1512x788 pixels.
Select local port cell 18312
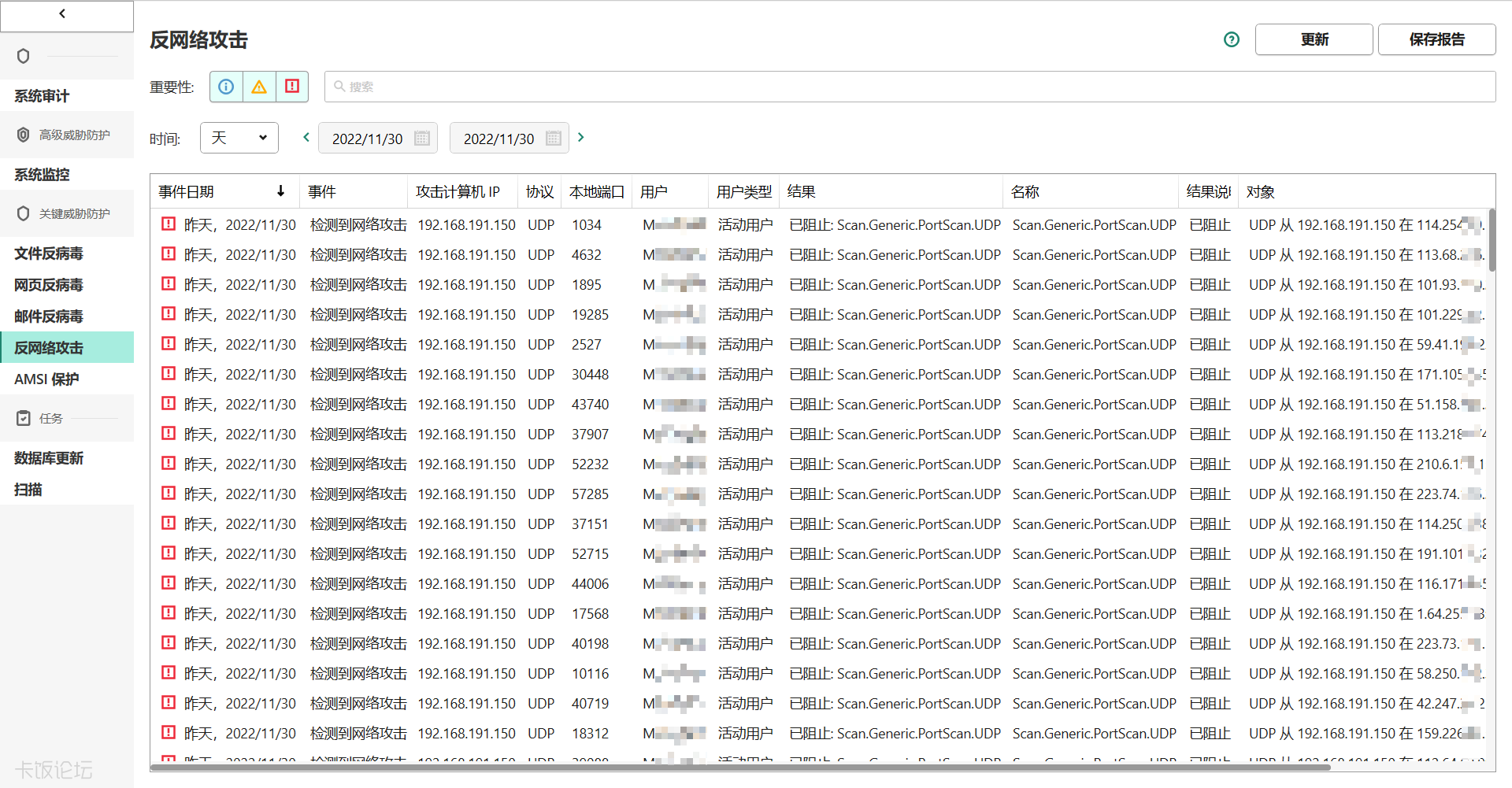tap(590, 734)
